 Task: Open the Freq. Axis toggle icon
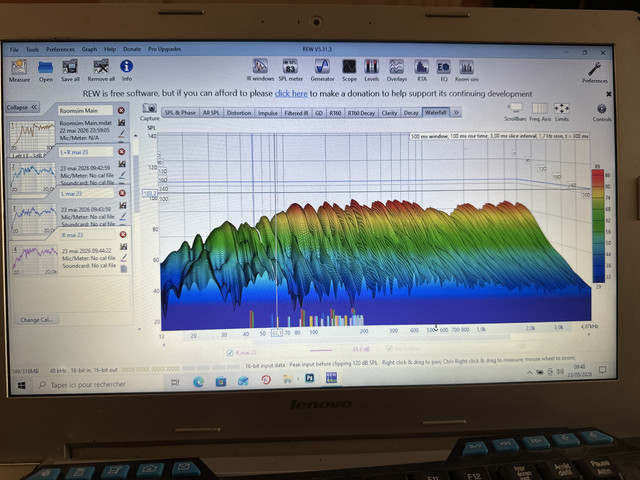click(540, 112)
